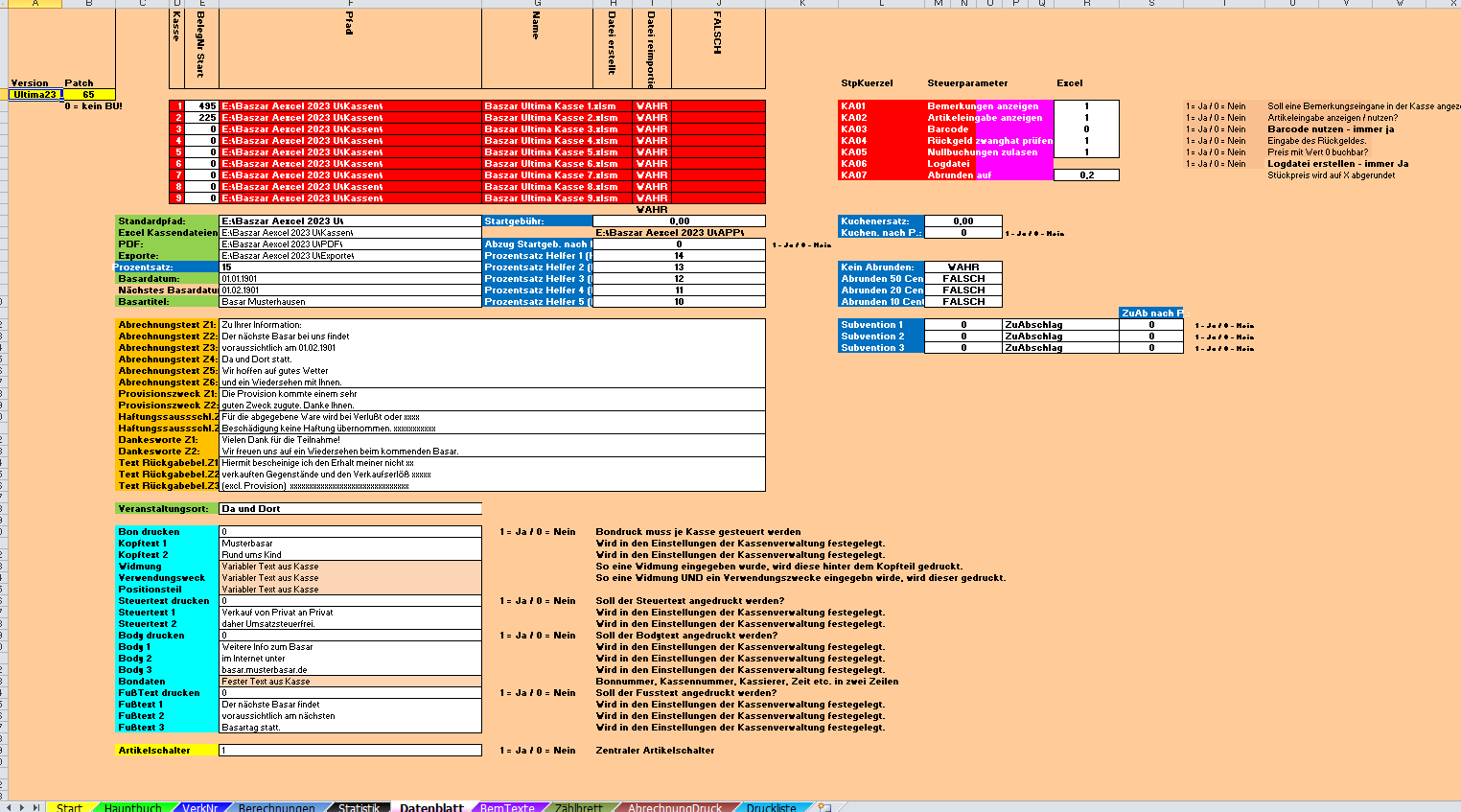Click Basartitel value 'Basar Musterhausen'
This screenshot has height=812, width=1461.
[x=350, y=302]
